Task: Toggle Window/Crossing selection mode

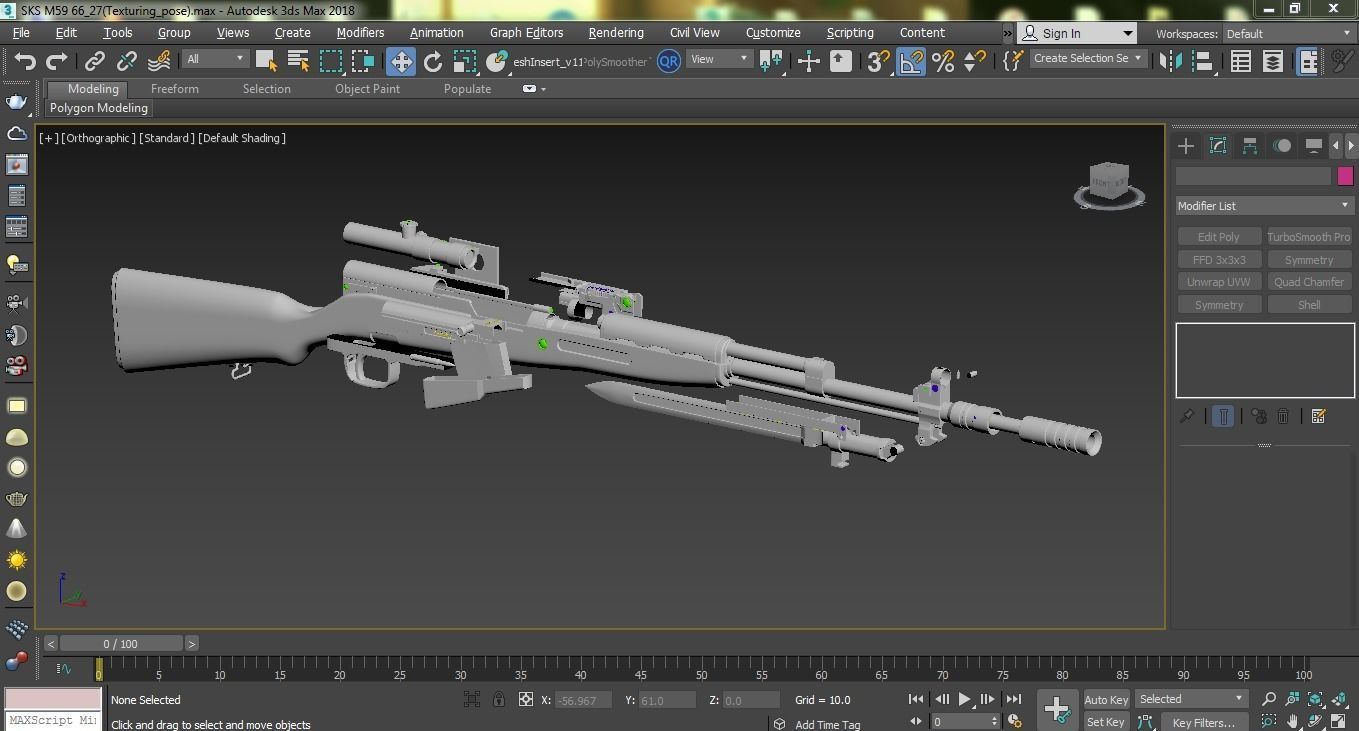Action: 363,61
